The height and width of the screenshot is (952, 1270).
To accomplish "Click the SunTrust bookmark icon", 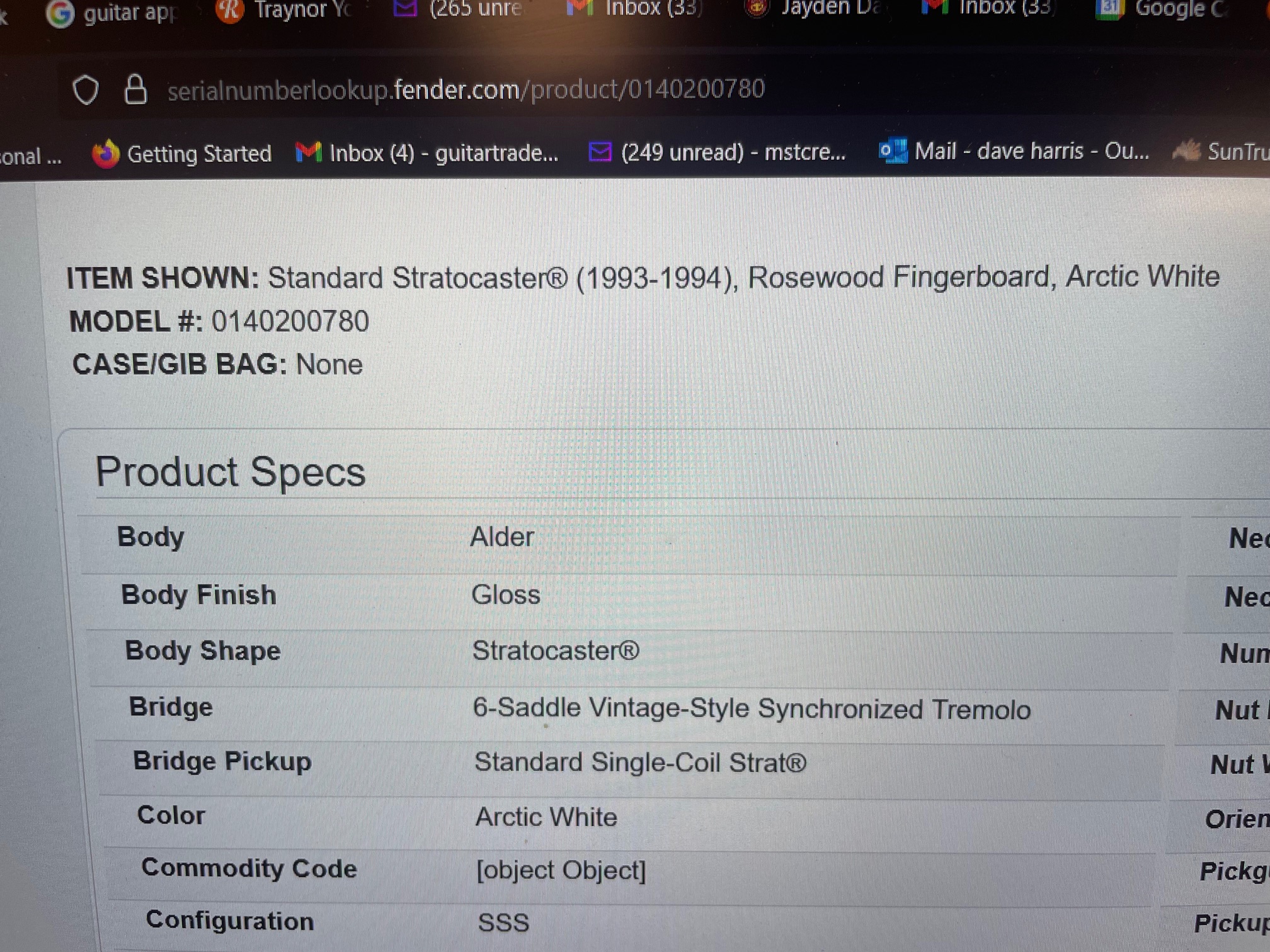I will tap(1187, 151).
